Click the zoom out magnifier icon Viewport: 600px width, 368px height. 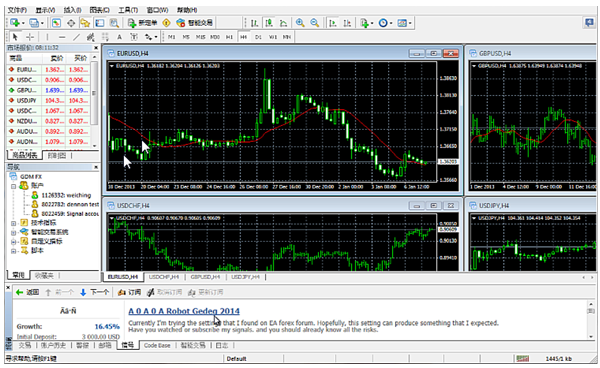click(315, 23)
